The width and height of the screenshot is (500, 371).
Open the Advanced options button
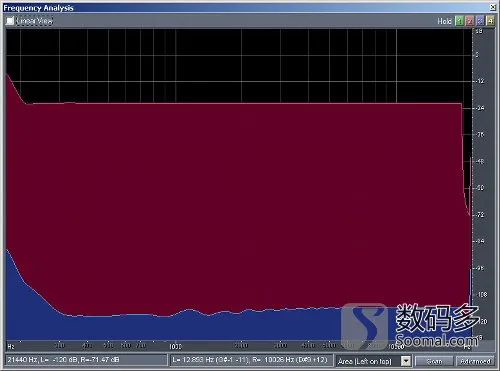[475, 361]
